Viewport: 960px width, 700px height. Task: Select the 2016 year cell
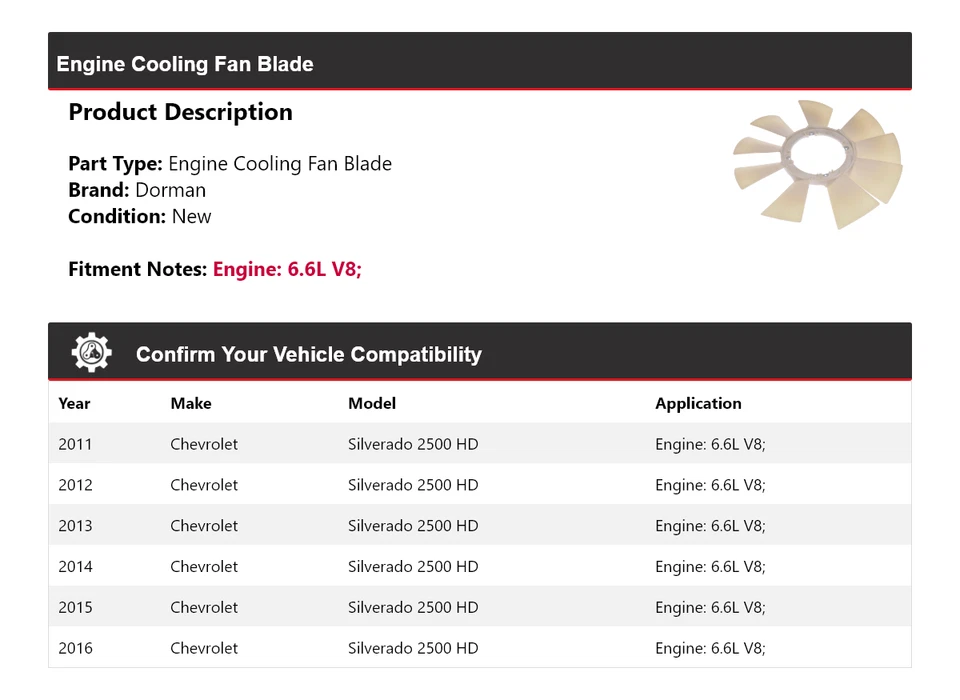coord(75,648)
